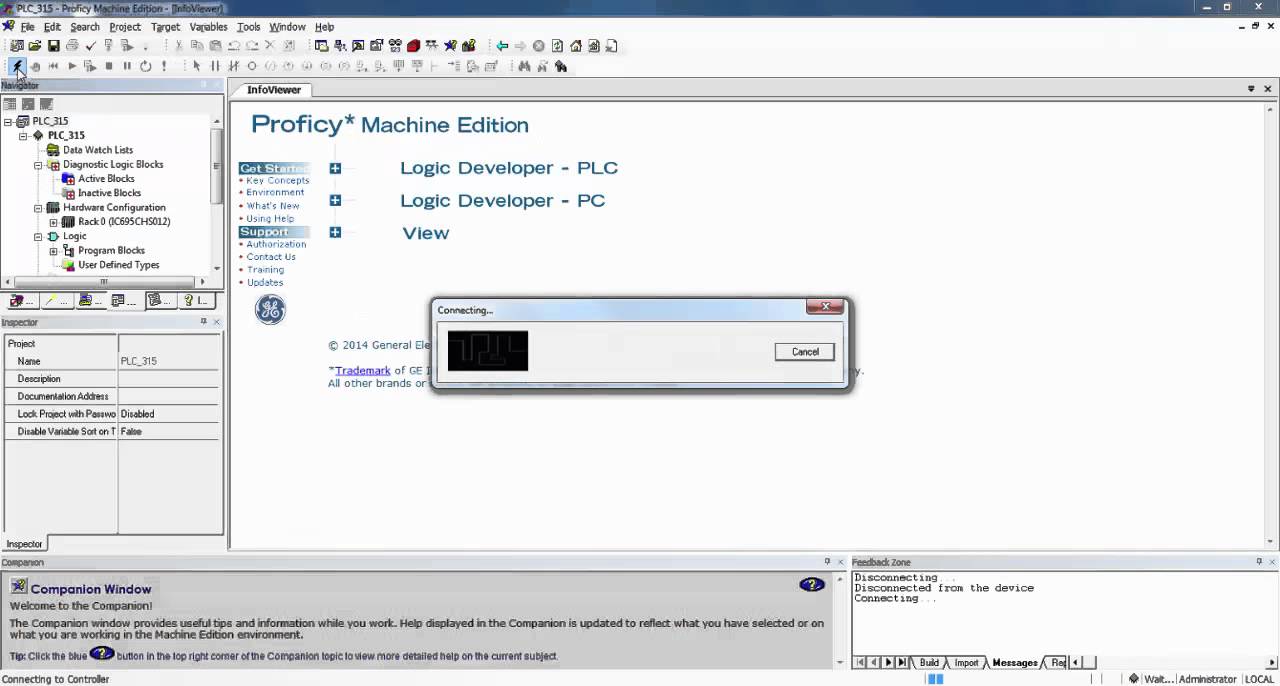Image resolution: width=1280 pixels, height=686 pixels.
Task: Expand Program Blocks node
Action: (x=53, y=251)
